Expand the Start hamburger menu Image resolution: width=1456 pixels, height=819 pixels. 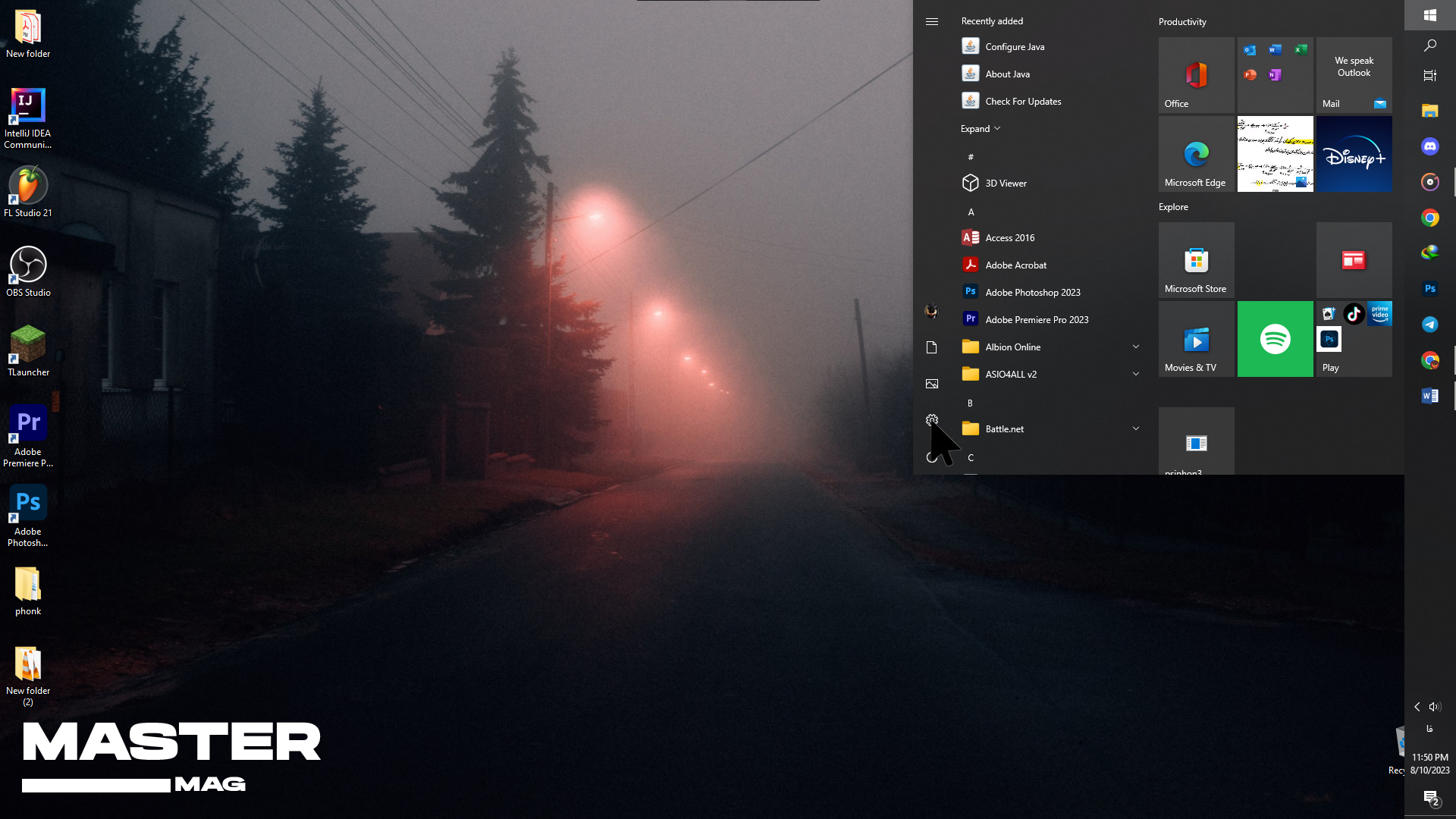click(932, 21)
